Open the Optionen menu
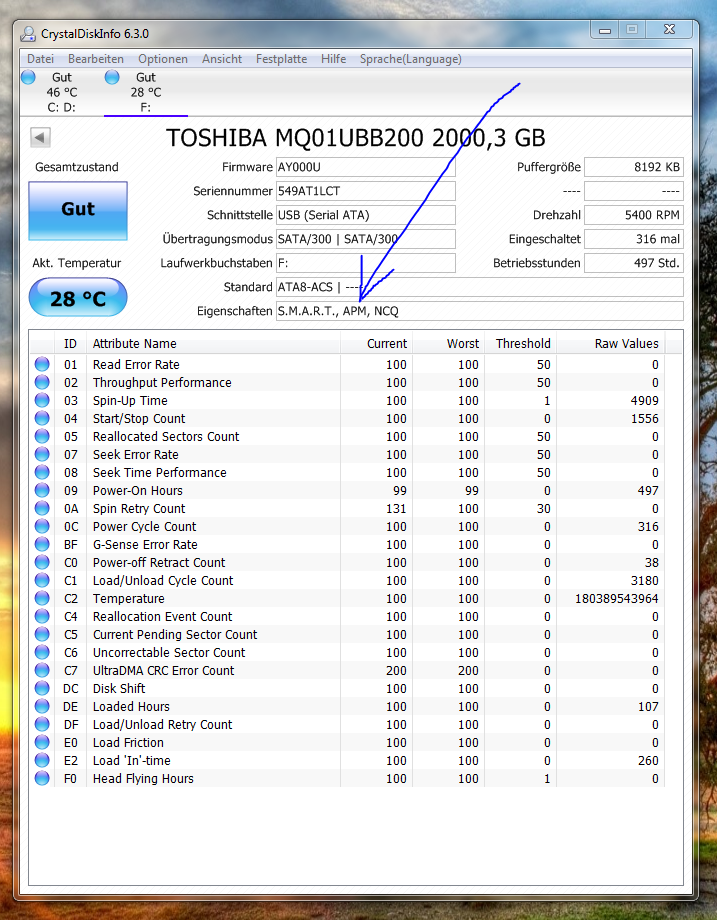Image resolution: width=717 pixels, height=920 pixels. (163, 59)
